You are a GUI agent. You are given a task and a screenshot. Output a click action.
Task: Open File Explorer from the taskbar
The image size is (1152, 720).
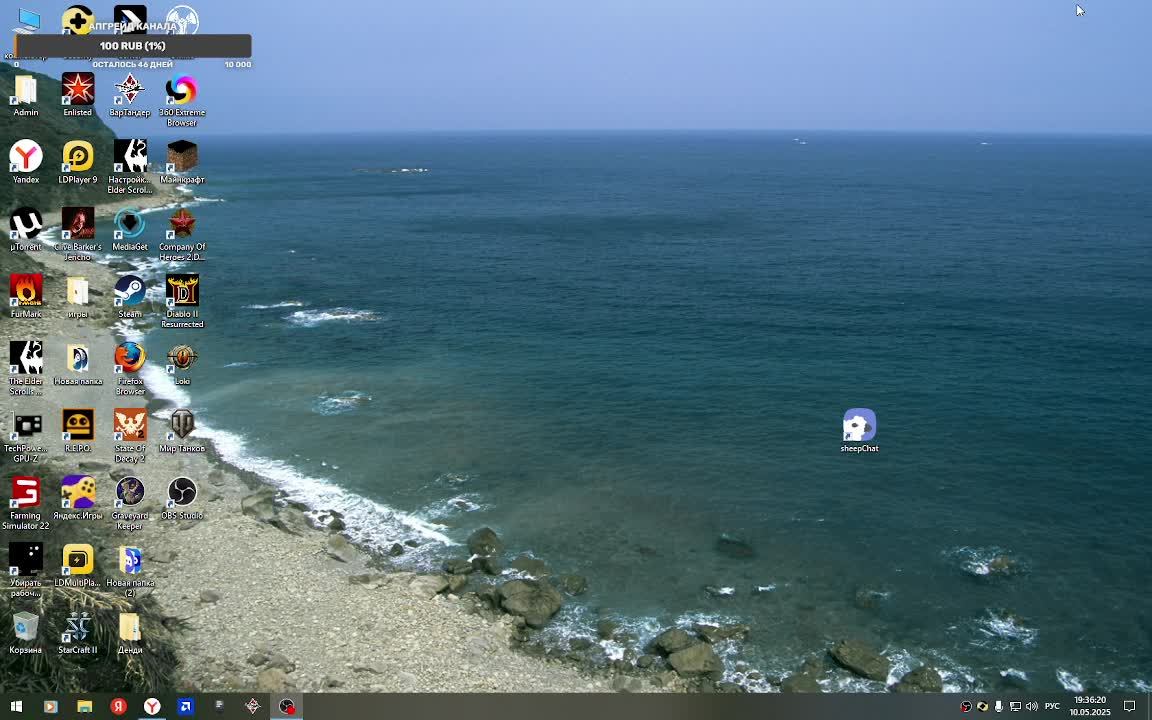84,706
